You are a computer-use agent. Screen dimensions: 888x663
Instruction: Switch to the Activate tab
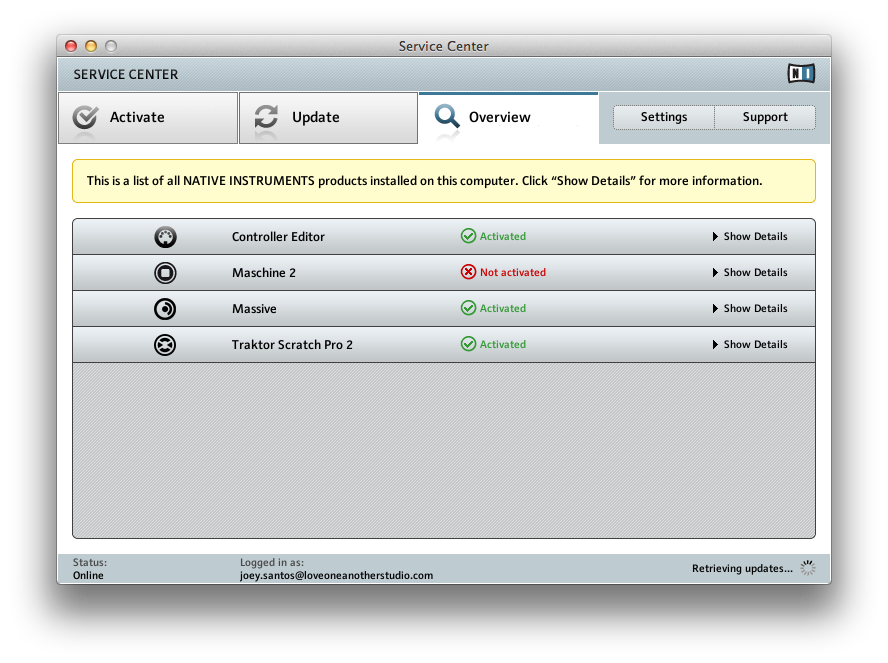[x=148, y=118]
